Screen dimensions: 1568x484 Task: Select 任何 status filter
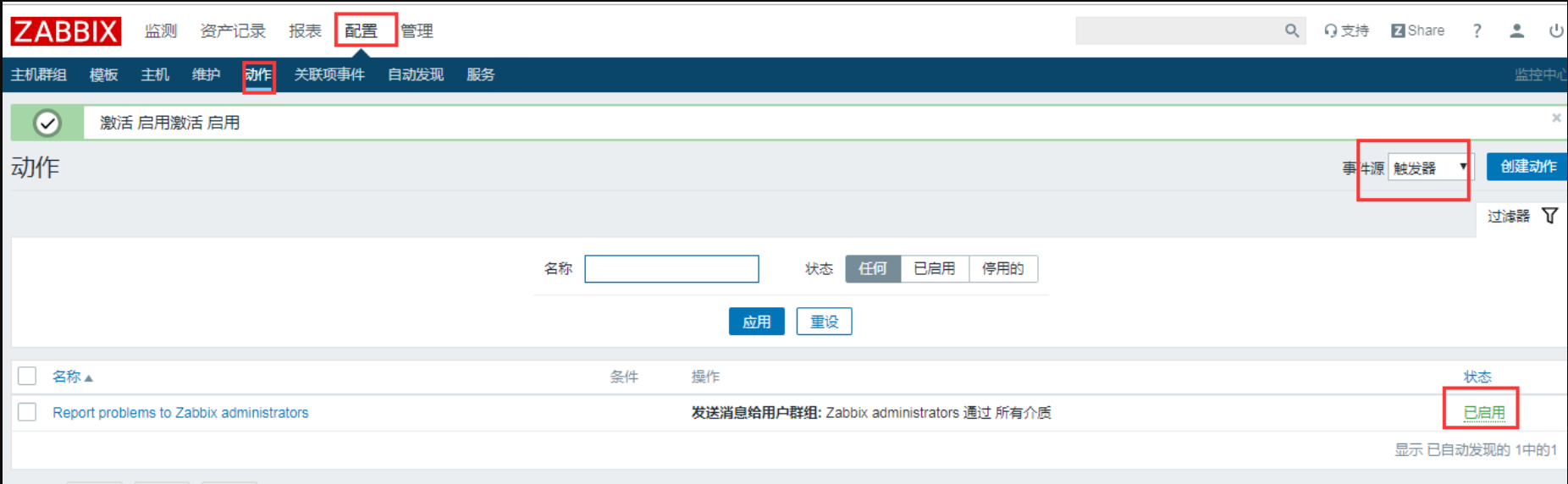pos(873,269)
